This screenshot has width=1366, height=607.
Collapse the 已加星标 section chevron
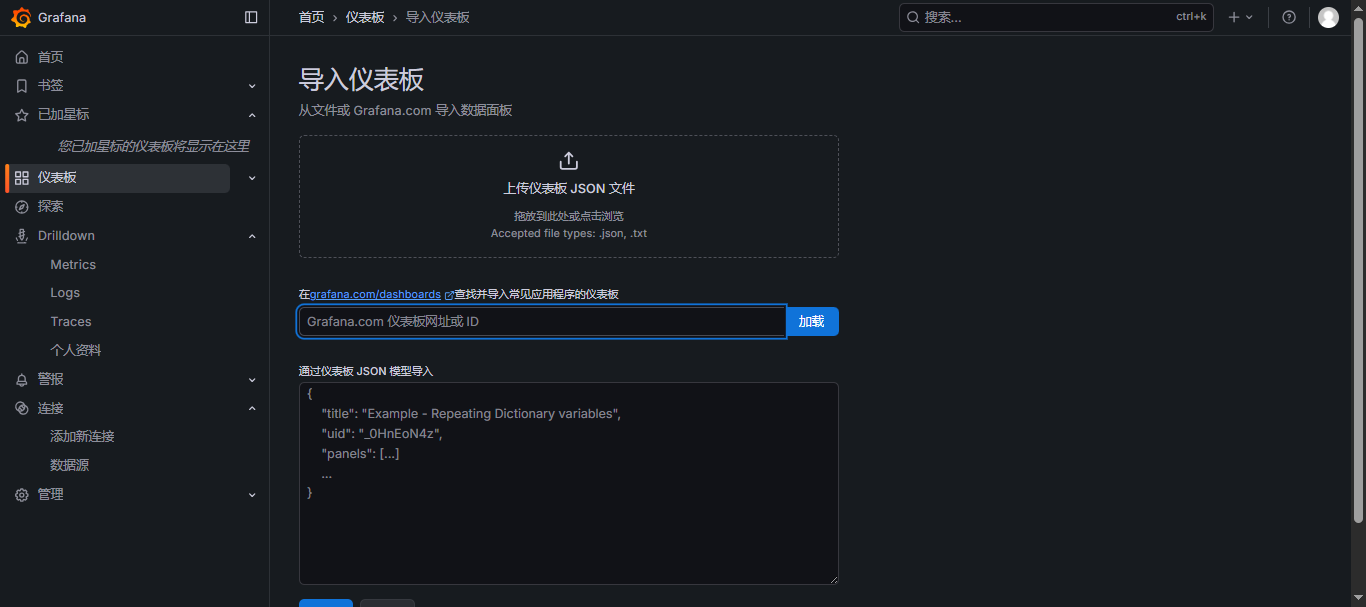pyautogui.click(x=252, y=115)
